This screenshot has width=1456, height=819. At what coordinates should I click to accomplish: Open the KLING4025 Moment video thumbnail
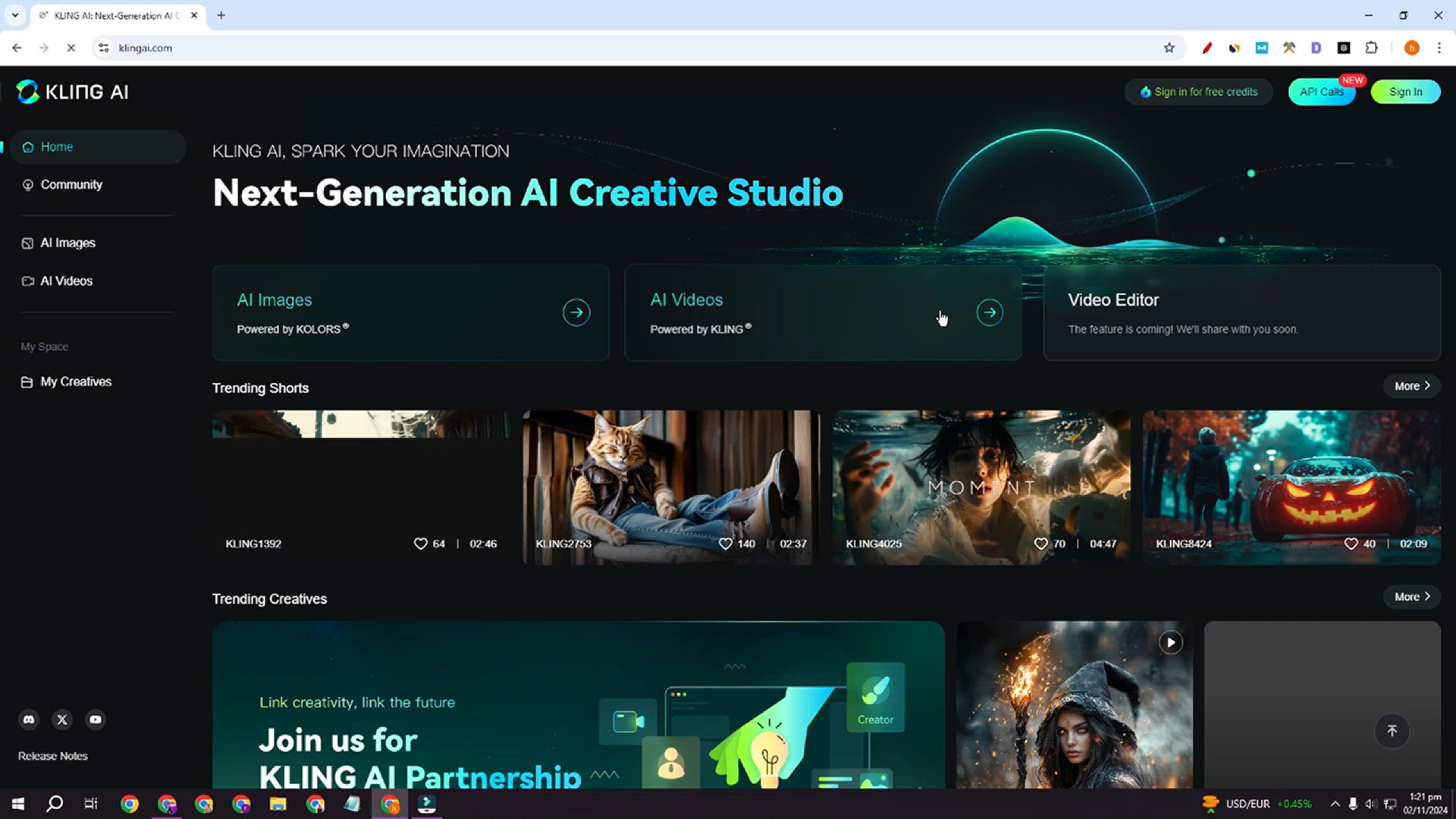pyautogui.click(x=981, y=488)
